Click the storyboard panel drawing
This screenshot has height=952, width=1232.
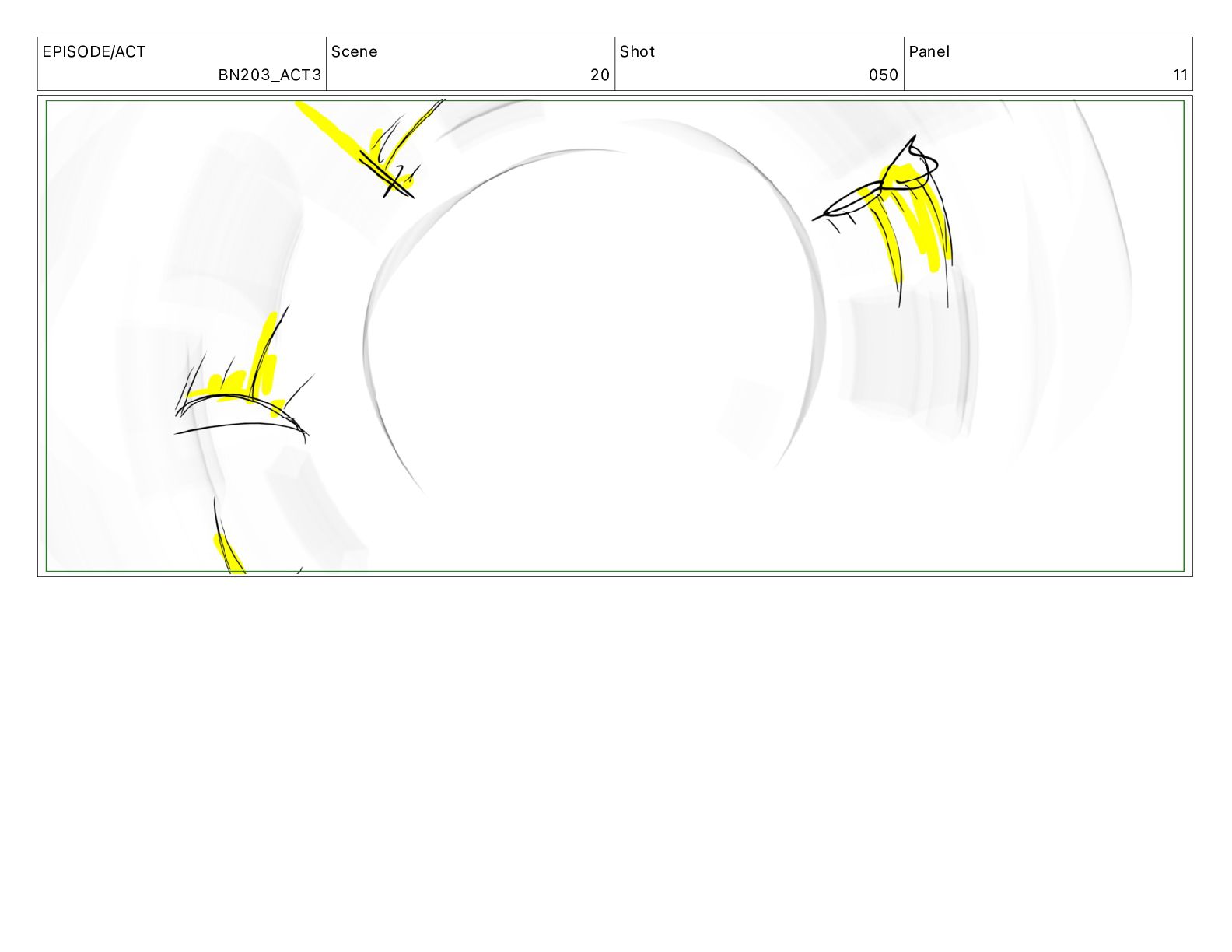click(615, 336)
